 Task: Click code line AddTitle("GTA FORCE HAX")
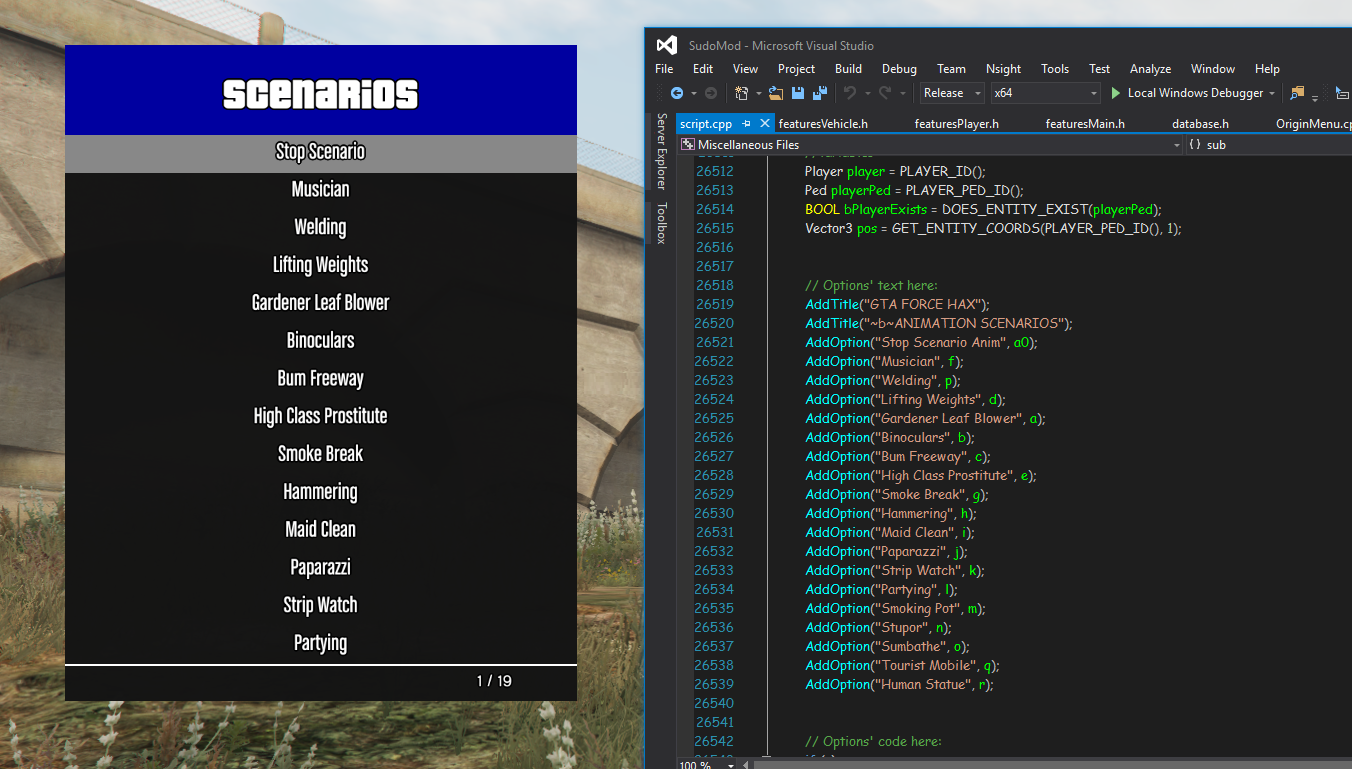897,304
